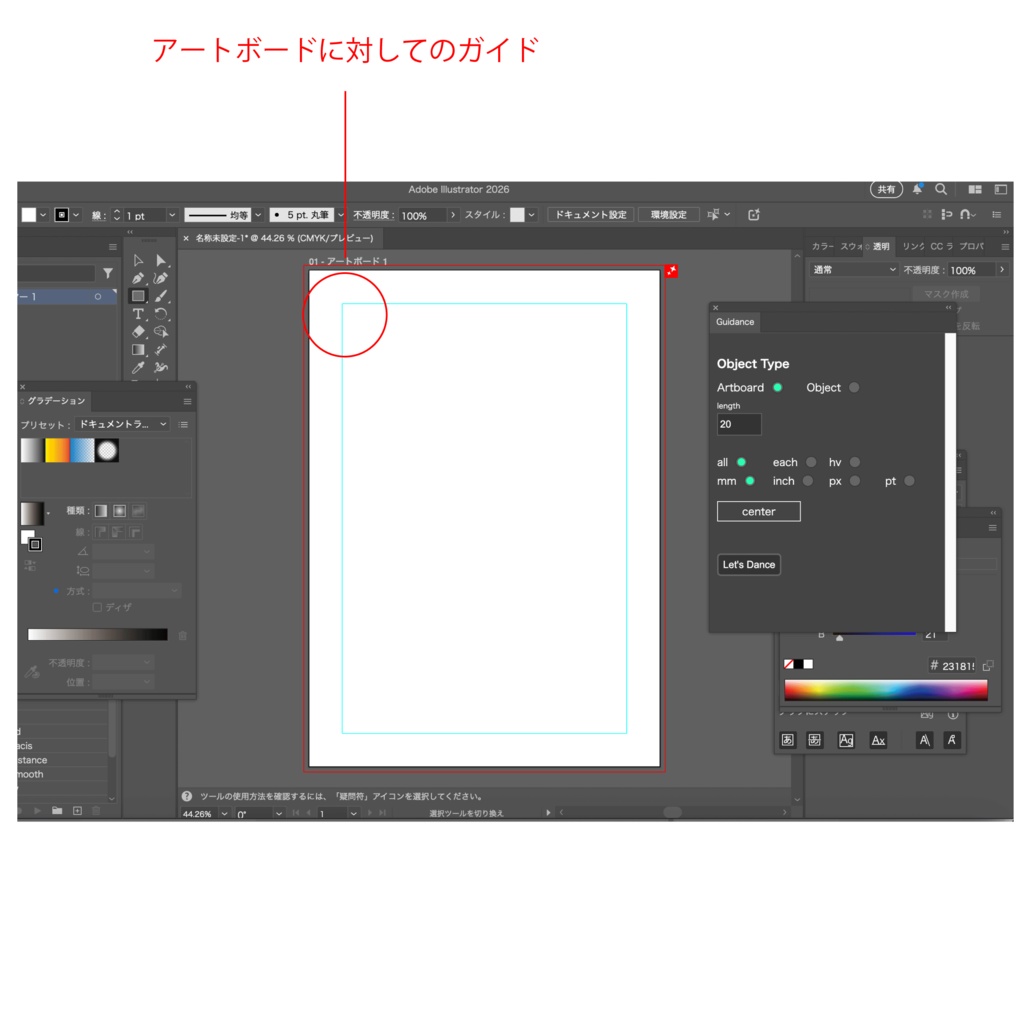Select the Rectangle tool
The image size is (1024, 1024).
click(x=138, y=296)
